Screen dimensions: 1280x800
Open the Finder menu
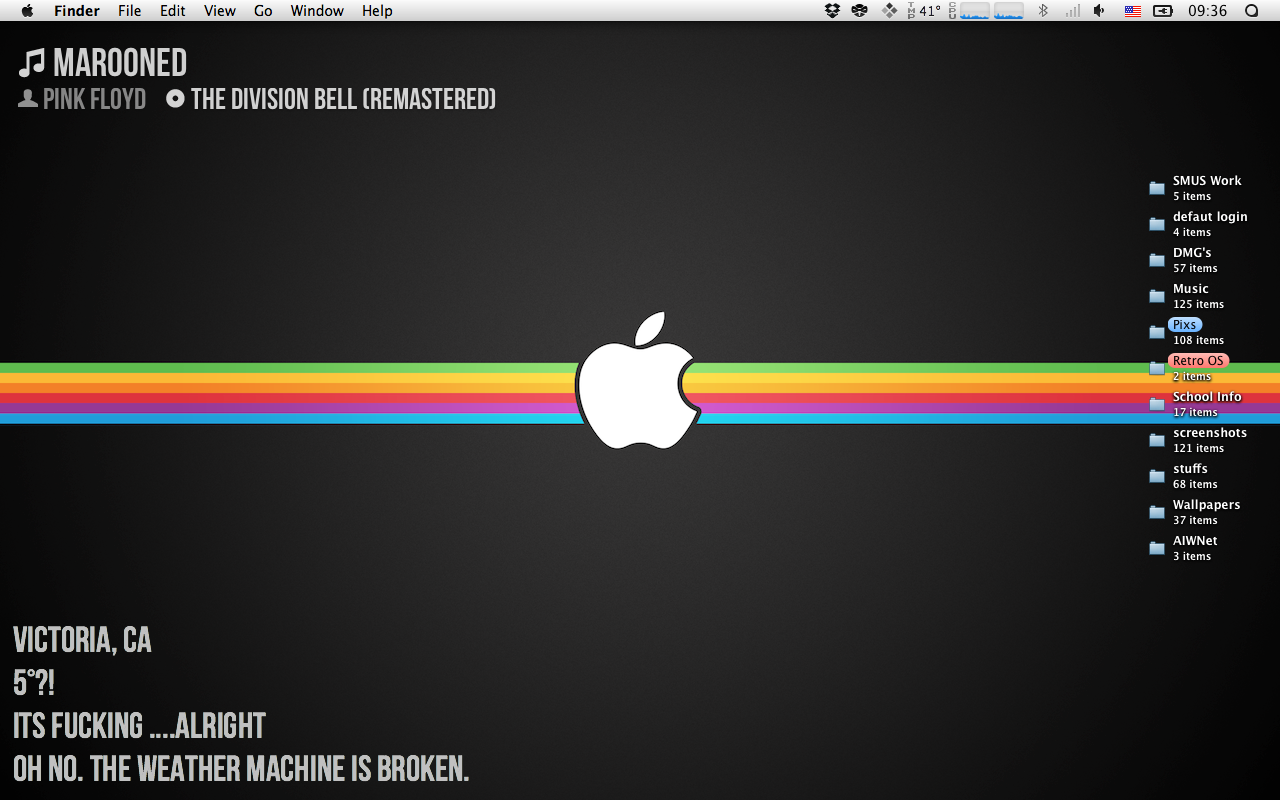point(77,10)
